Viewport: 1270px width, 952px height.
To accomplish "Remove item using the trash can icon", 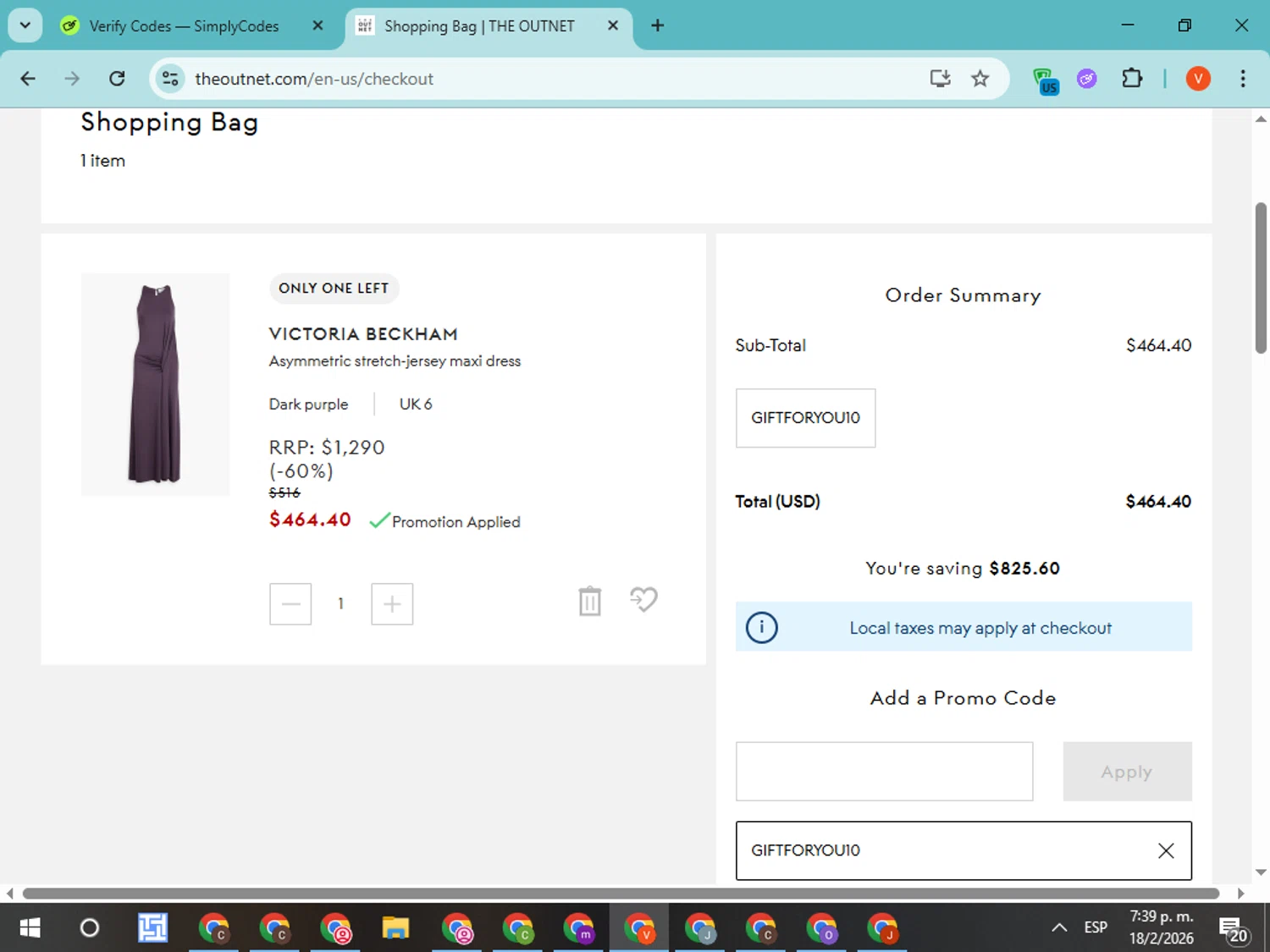I will [590, 601].
